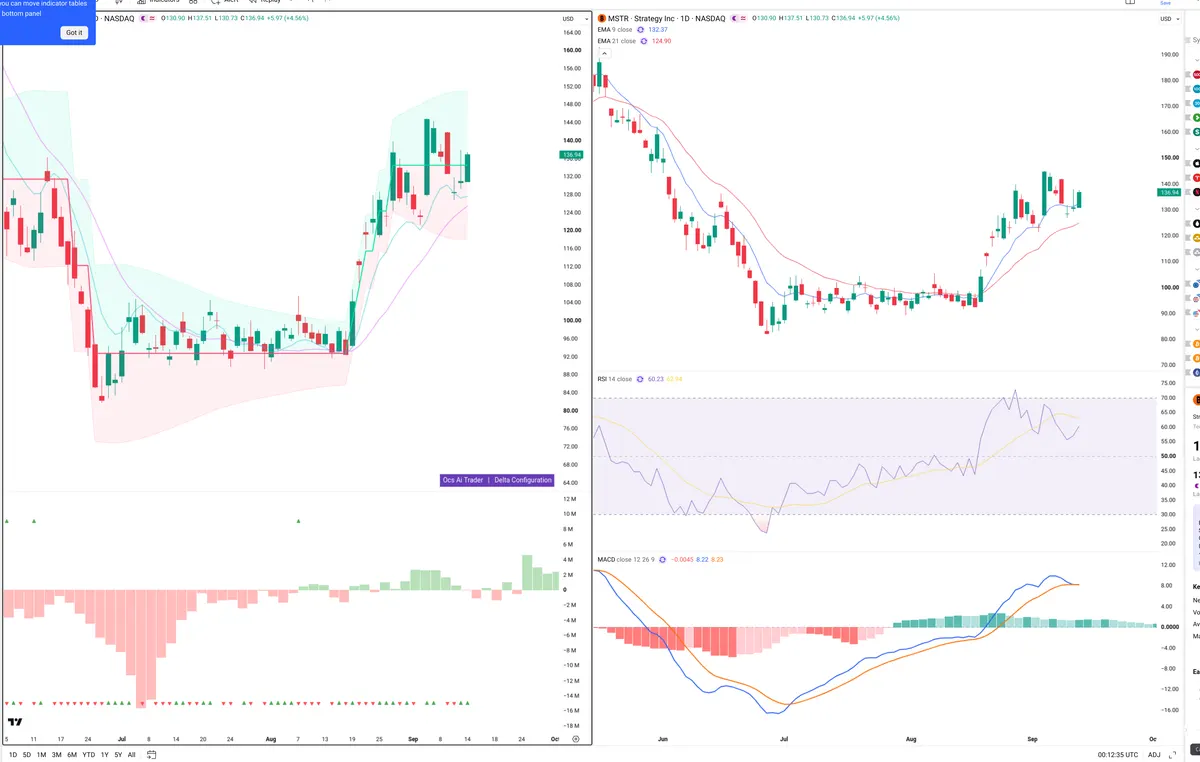Image resolution: width=1200 pixels, height=762 pixels.
Task: Select the YTD time range
Action: [x=89, y=755]
